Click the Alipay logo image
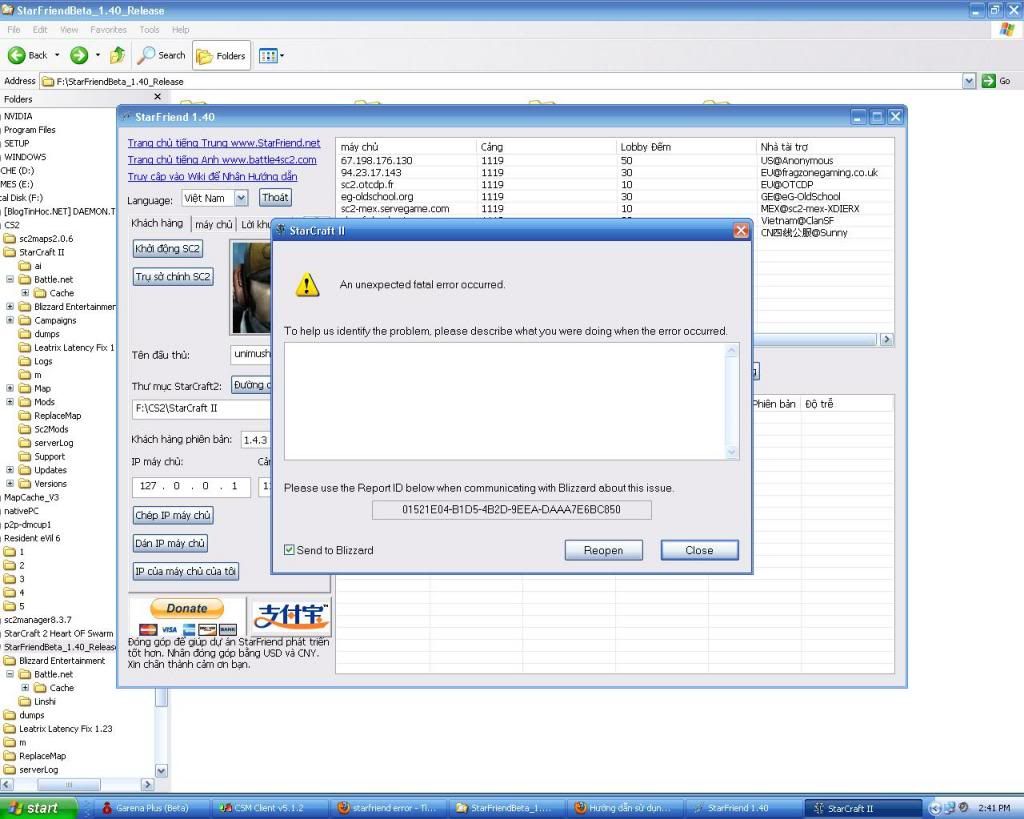 291,617
